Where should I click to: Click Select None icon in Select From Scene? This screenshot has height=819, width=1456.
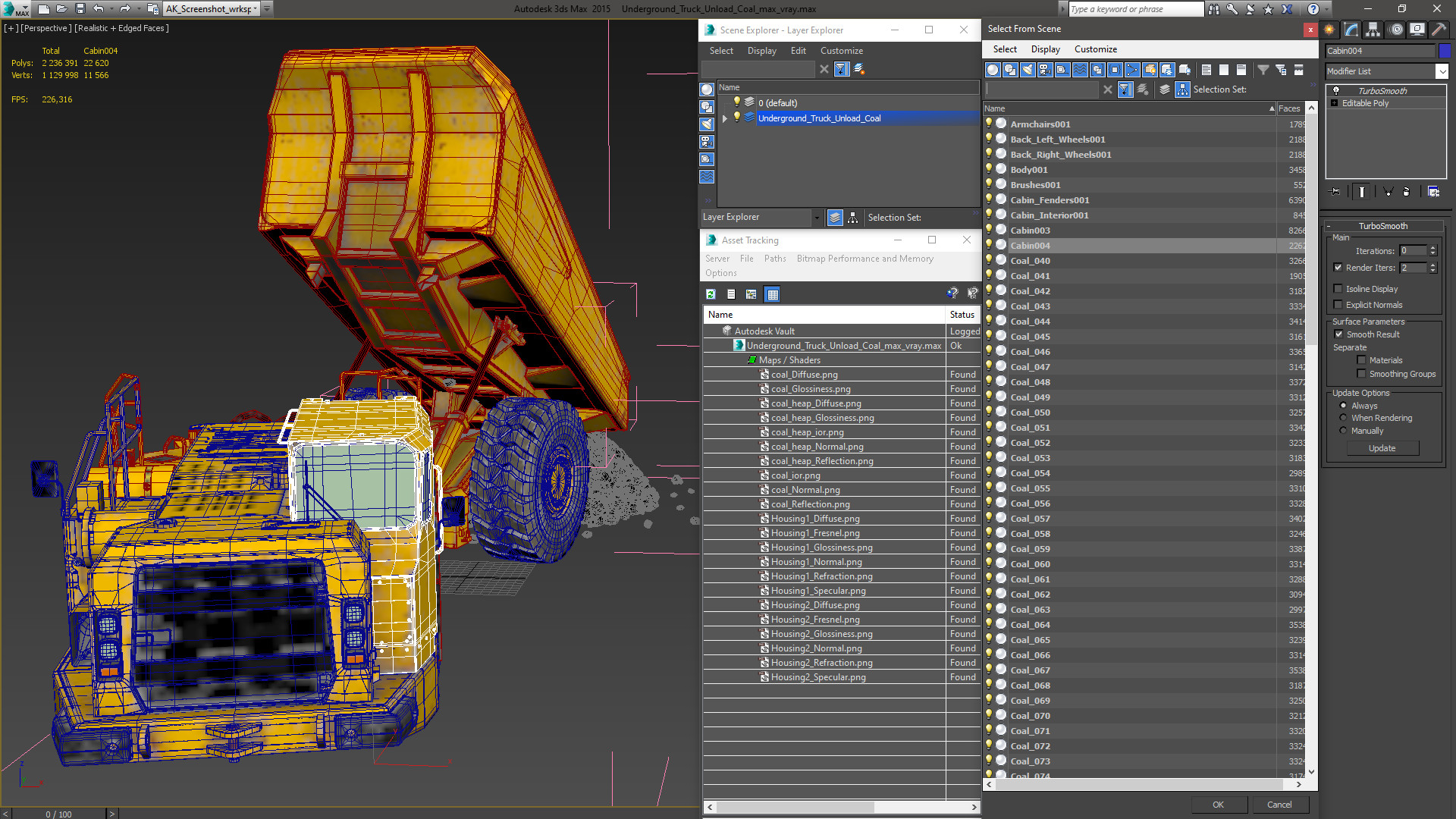click(x=1224, y=70)
